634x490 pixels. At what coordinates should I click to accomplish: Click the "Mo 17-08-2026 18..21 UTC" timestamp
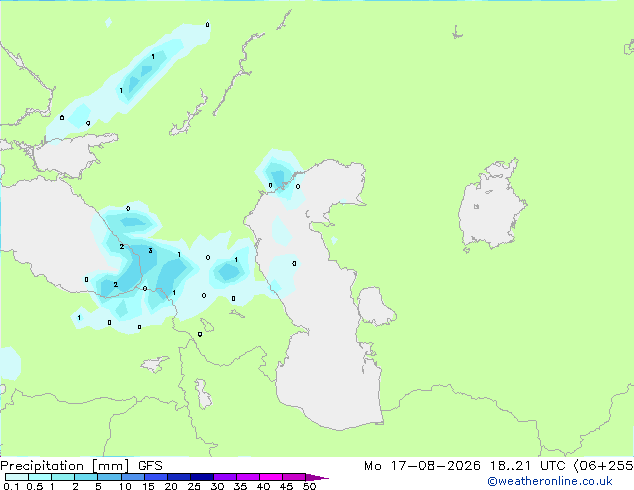point(464,466)
